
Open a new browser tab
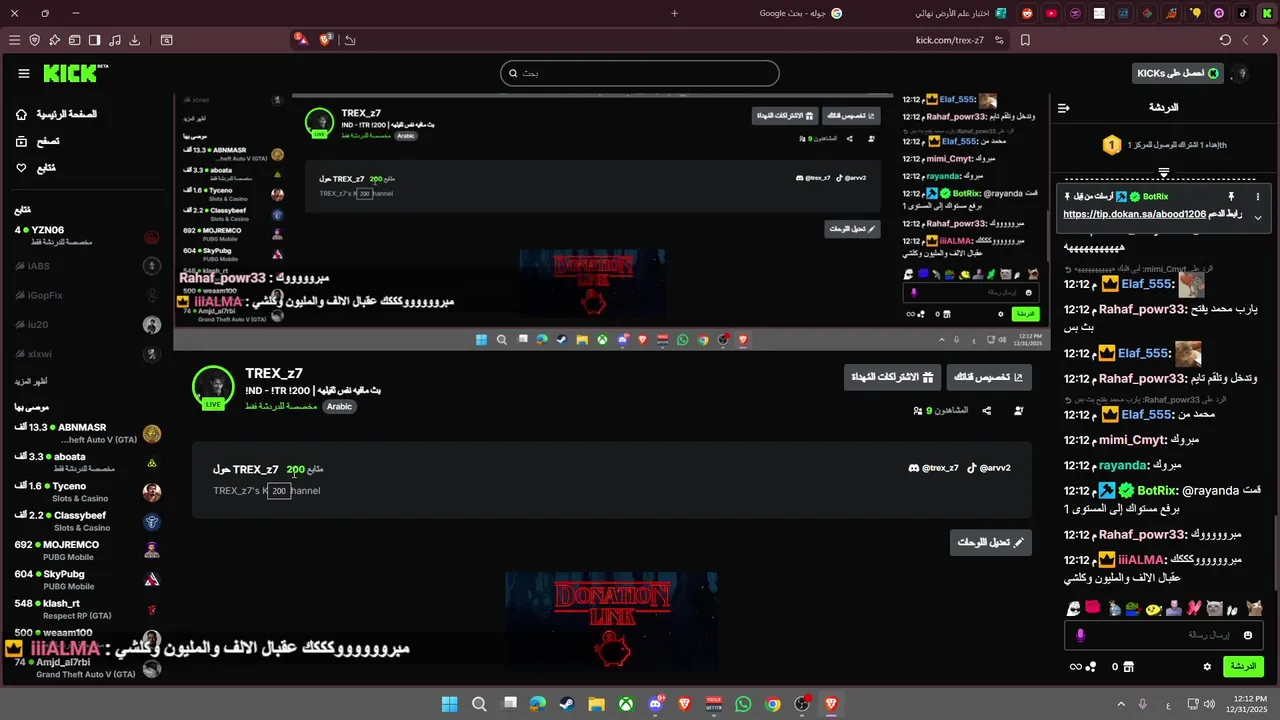pos(674,13)
